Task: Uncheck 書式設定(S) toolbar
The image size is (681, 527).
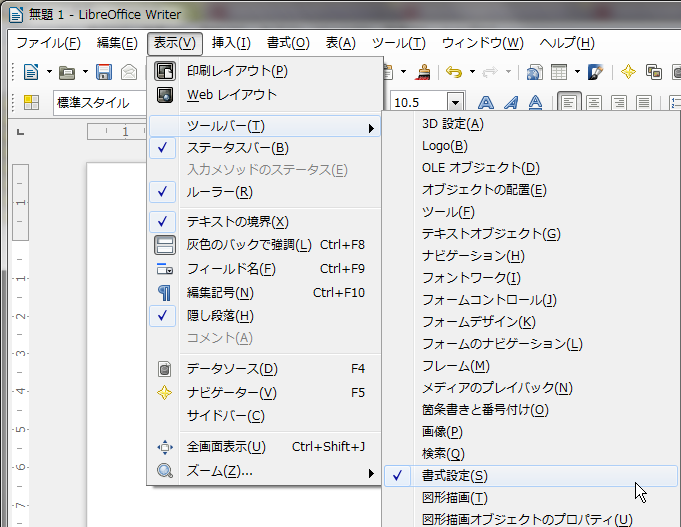Action: [x=531, y=476]
